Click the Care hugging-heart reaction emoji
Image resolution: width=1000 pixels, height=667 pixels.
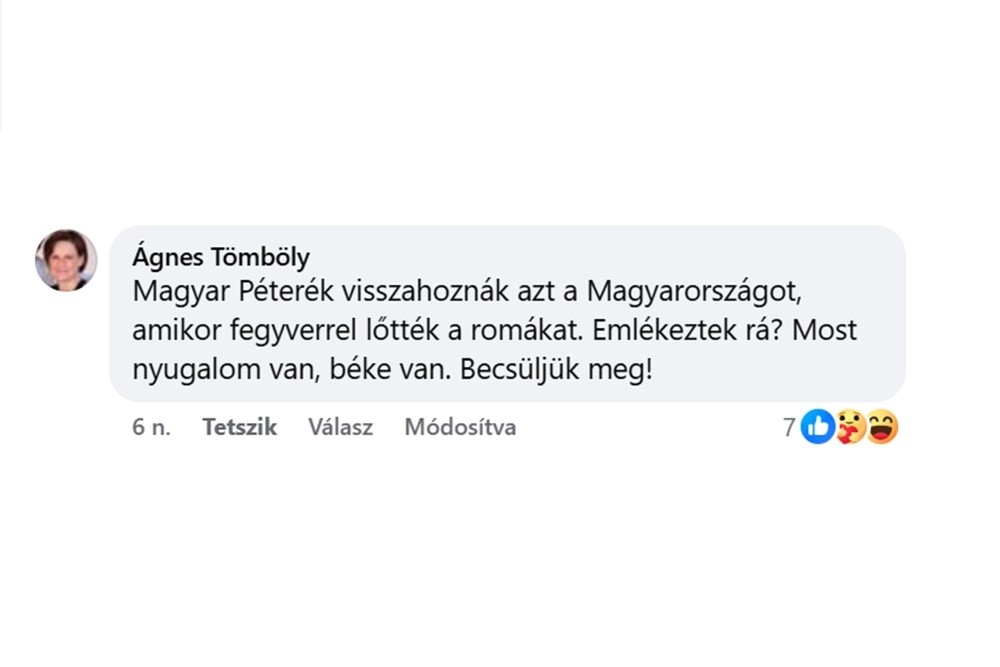(x=850, y=428)
